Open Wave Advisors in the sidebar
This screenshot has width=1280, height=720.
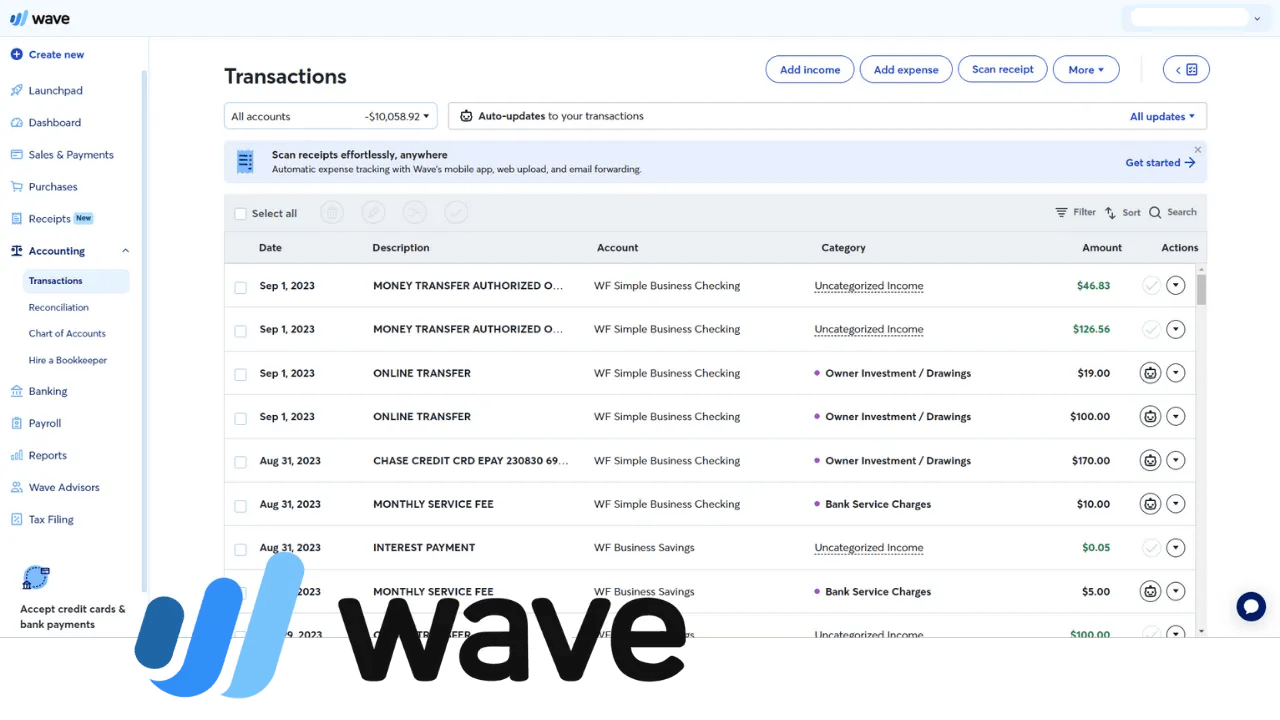click(64, 487)
